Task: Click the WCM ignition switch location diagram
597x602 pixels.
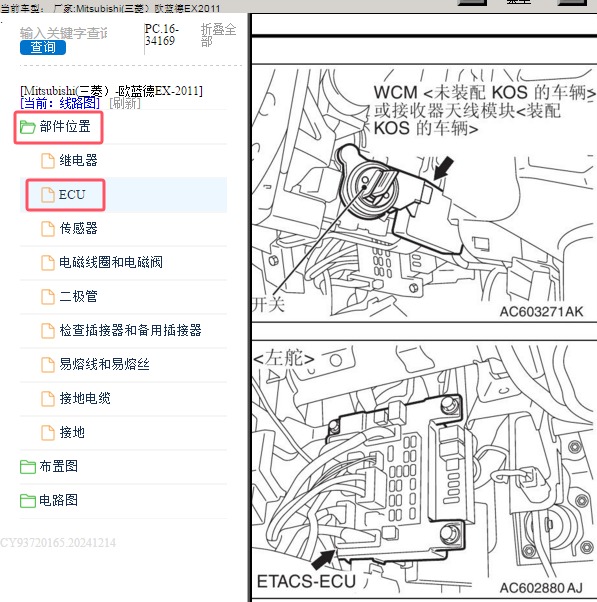Action: [x=424, y=193]
